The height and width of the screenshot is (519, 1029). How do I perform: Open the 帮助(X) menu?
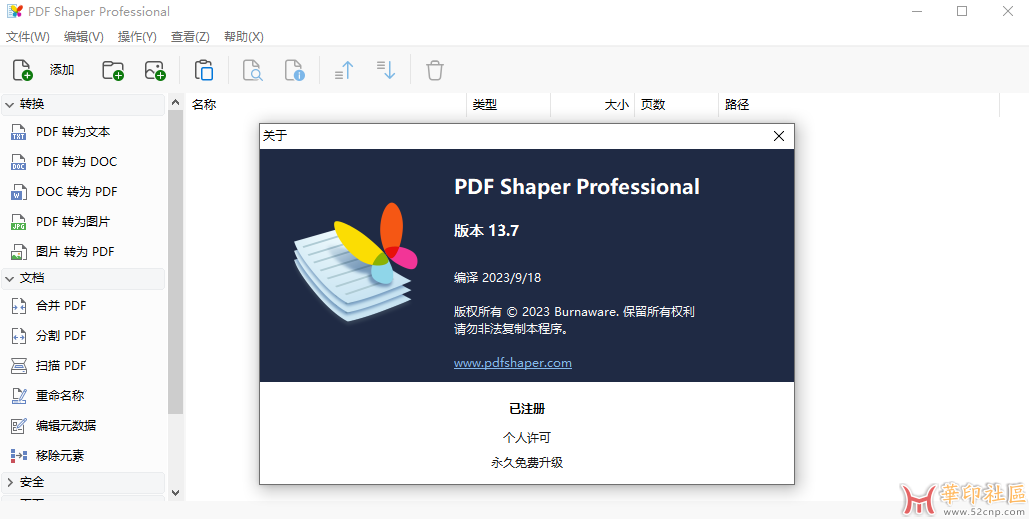click(243, 37)
